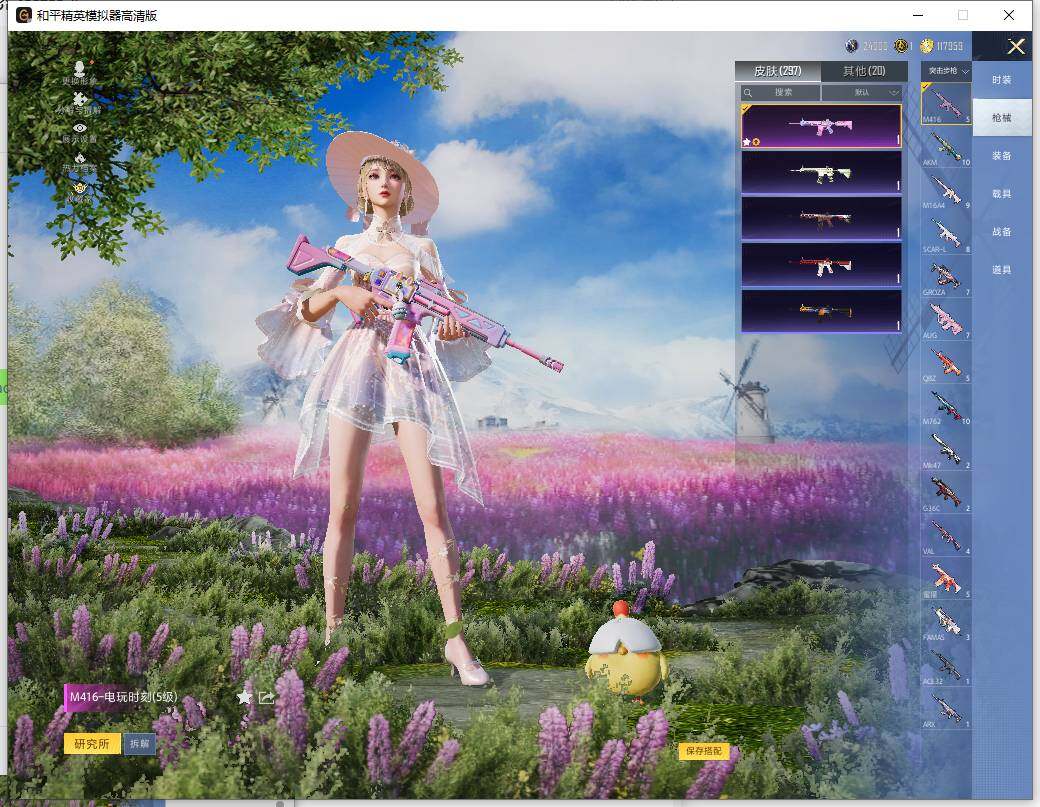Click the 保存搭配 button
The width and height of the screenshot is (1040, 807).
pyautogui.click(x=704, y=751)
